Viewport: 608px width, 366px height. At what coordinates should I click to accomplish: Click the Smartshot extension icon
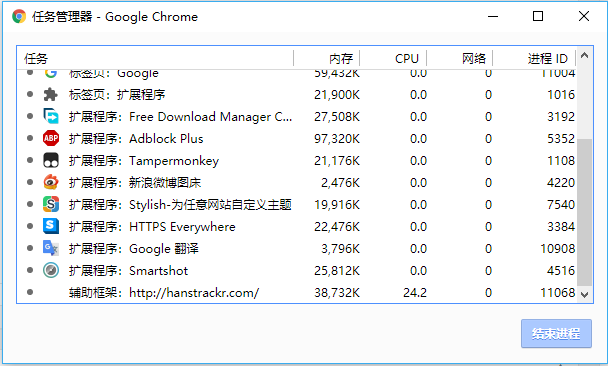(51, 270)
